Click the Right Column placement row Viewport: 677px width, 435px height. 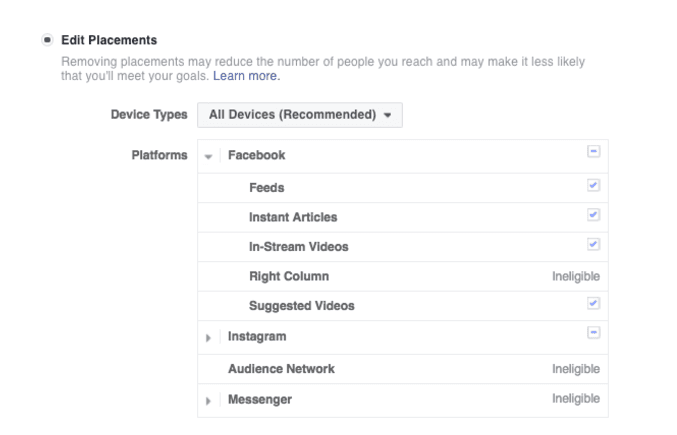pyautogui.click(x=288, y=275)
